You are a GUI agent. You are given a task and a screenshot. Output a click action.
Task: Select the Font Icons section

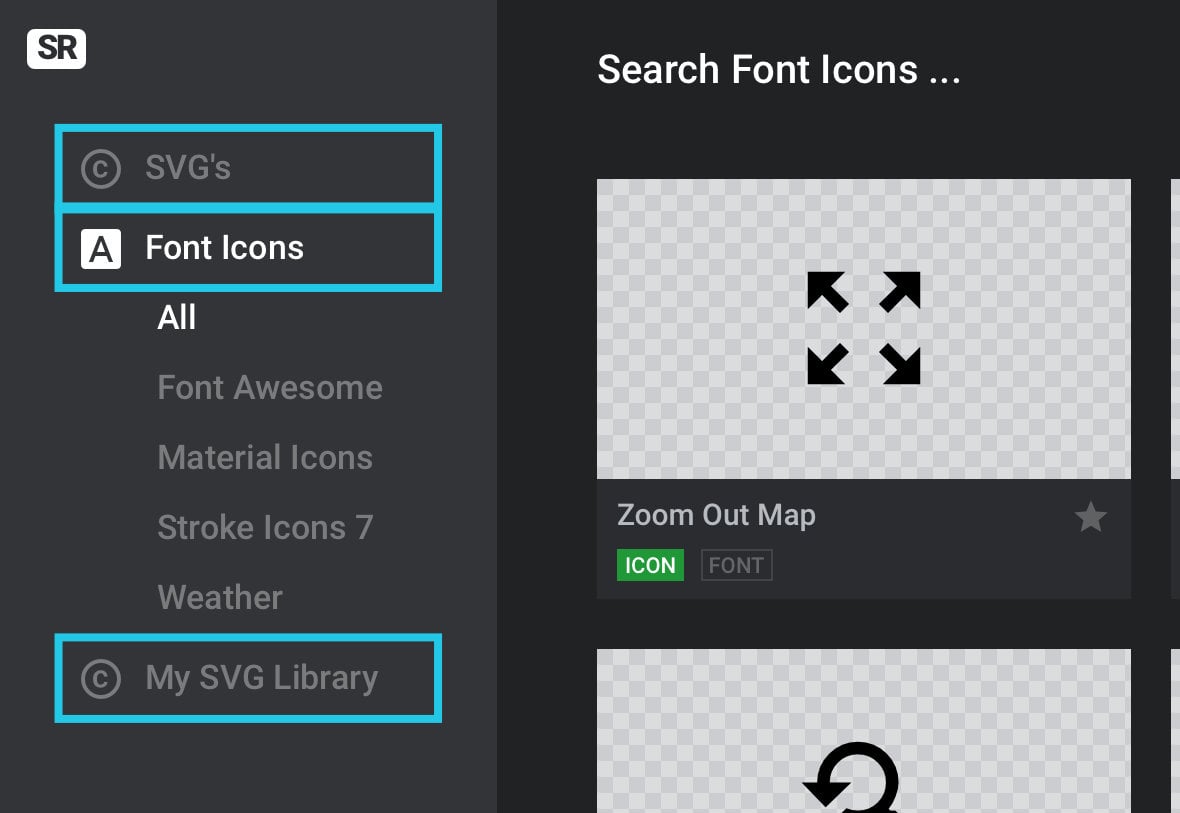point(248,248)
